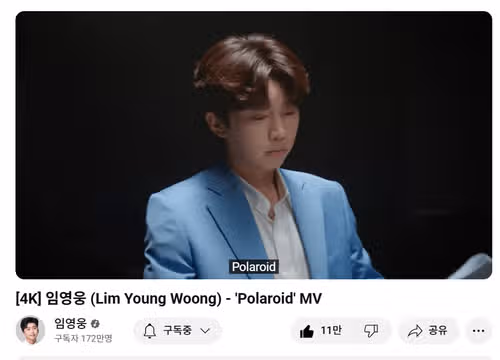Click the [4K] tag in the title
The width and height of the screenshot is (500, 360).
28,298
